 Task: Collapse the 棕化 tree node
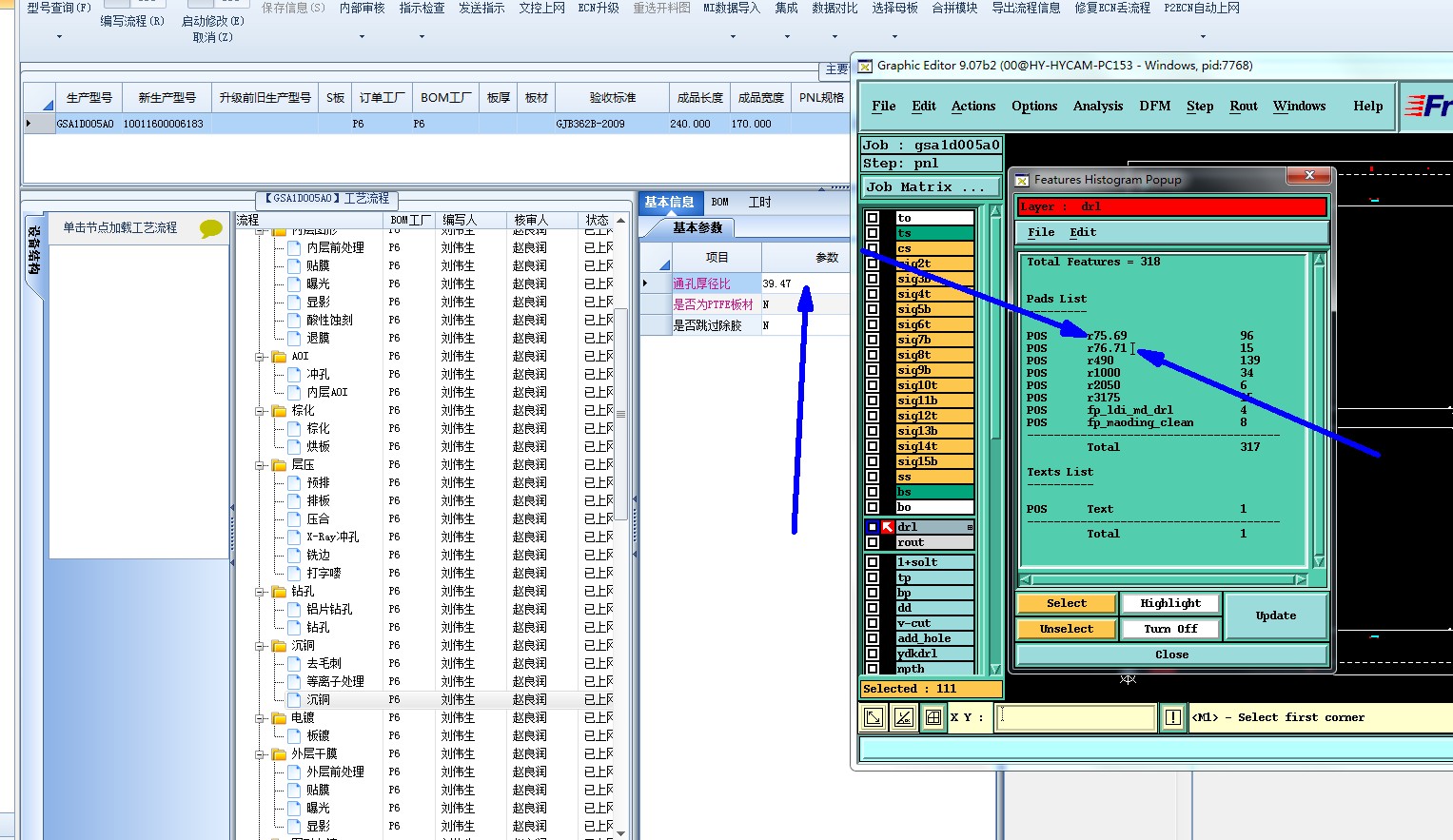pyautogui.click(x=260, y=411)
